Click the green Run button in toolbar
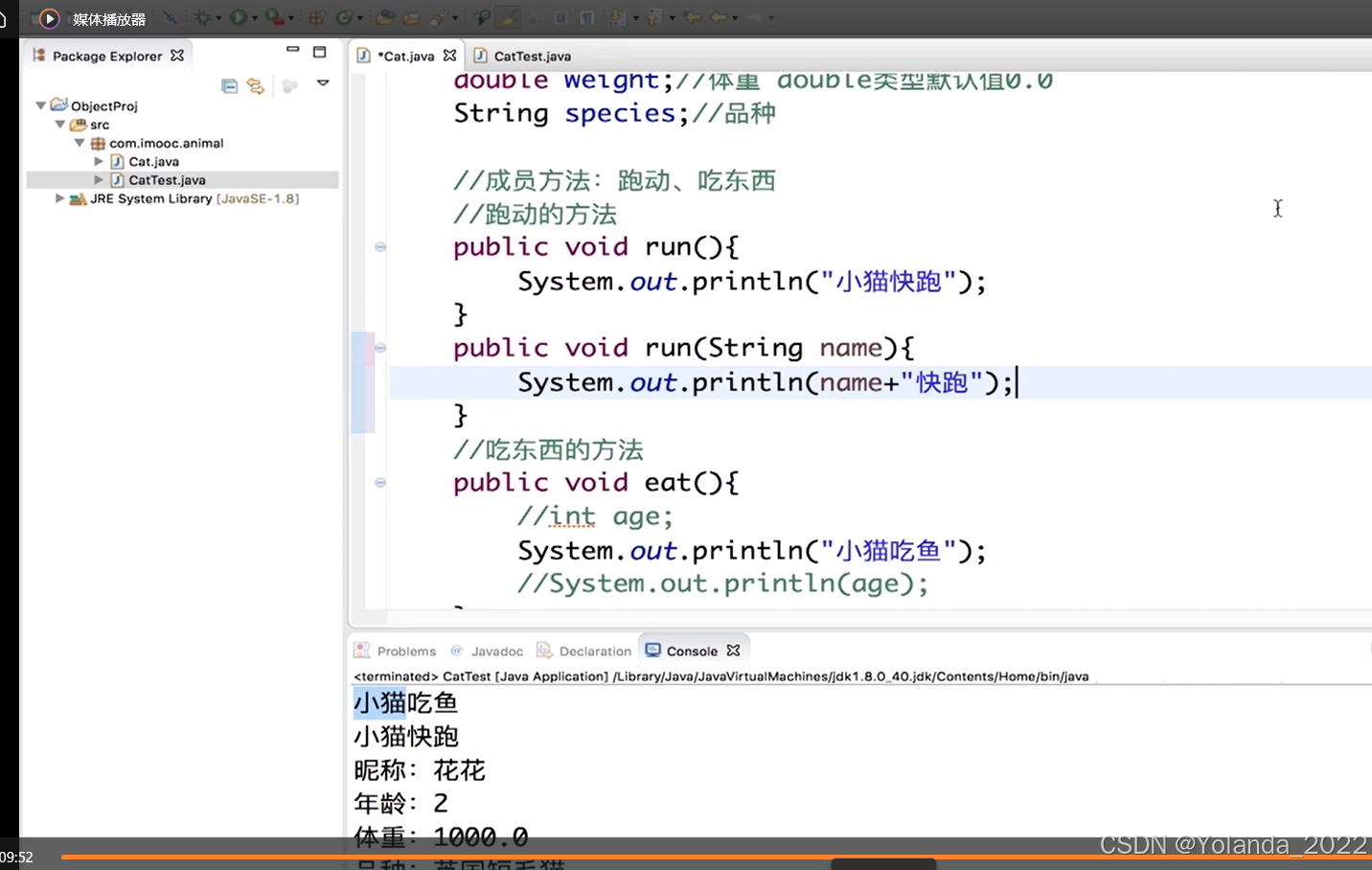 (x=238, y=17)
